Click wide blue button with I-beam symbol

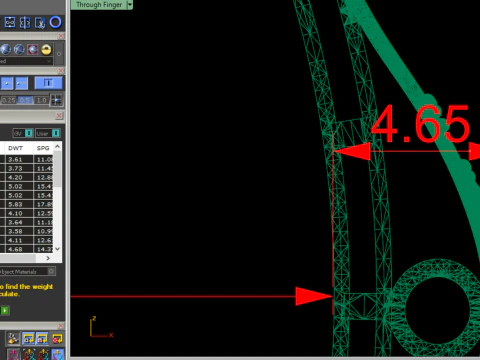tap(48, 83)
